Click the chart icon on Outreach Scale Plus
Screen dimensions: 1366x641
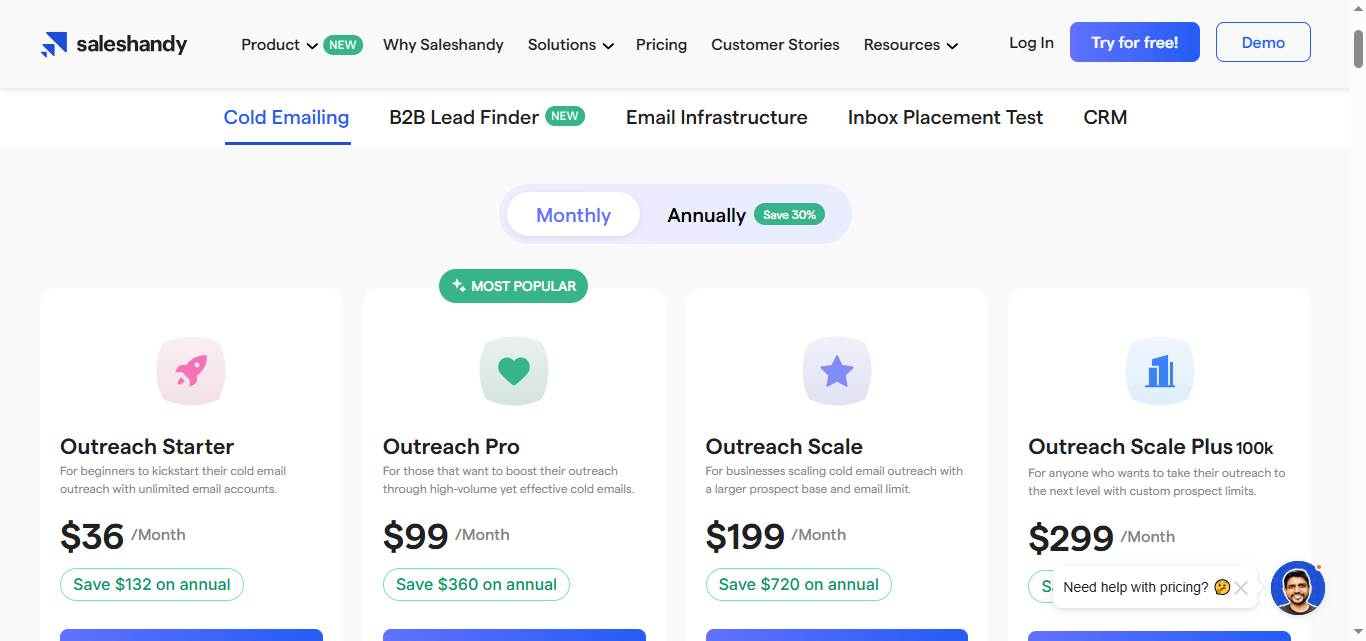pyautogui.click(x=1159, y=370)
